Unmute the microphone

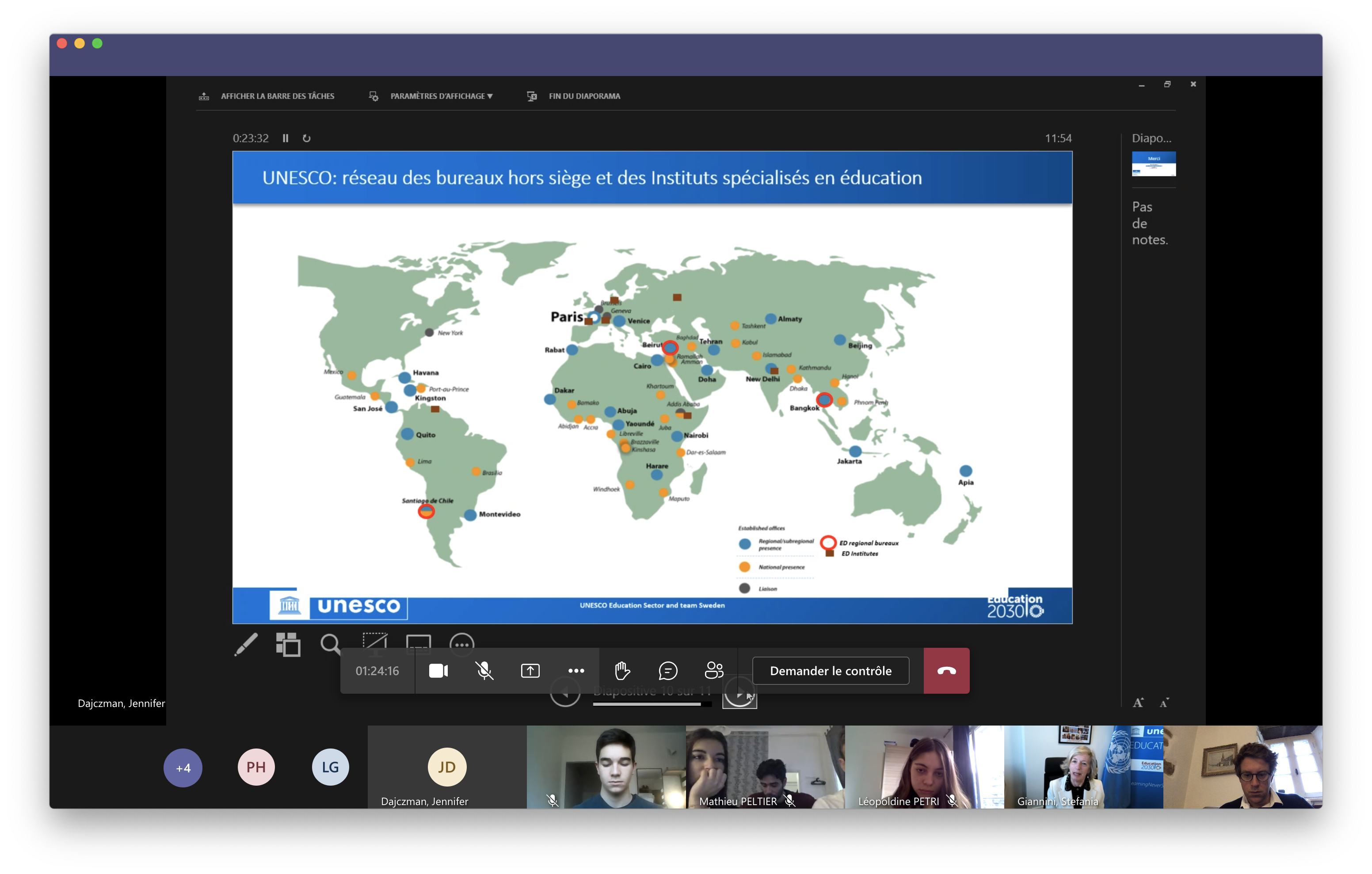(x=484, y=671)
